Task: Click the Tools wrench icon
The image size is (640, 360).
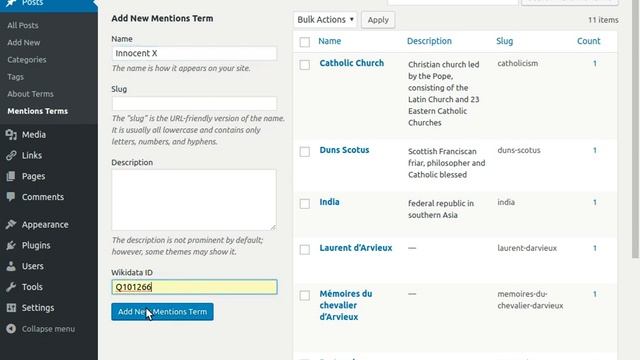Action: click(11, 287)
